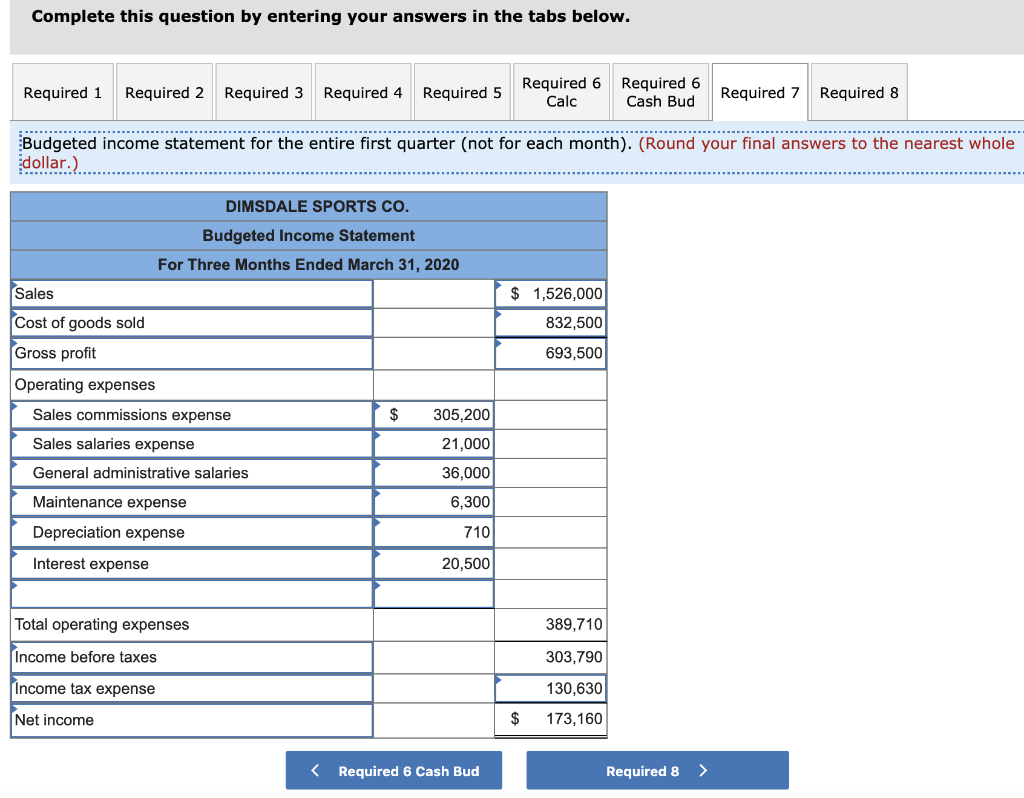Open Sales commissions expense label dropdown
1024x798 pixels.
pos(192,415)
